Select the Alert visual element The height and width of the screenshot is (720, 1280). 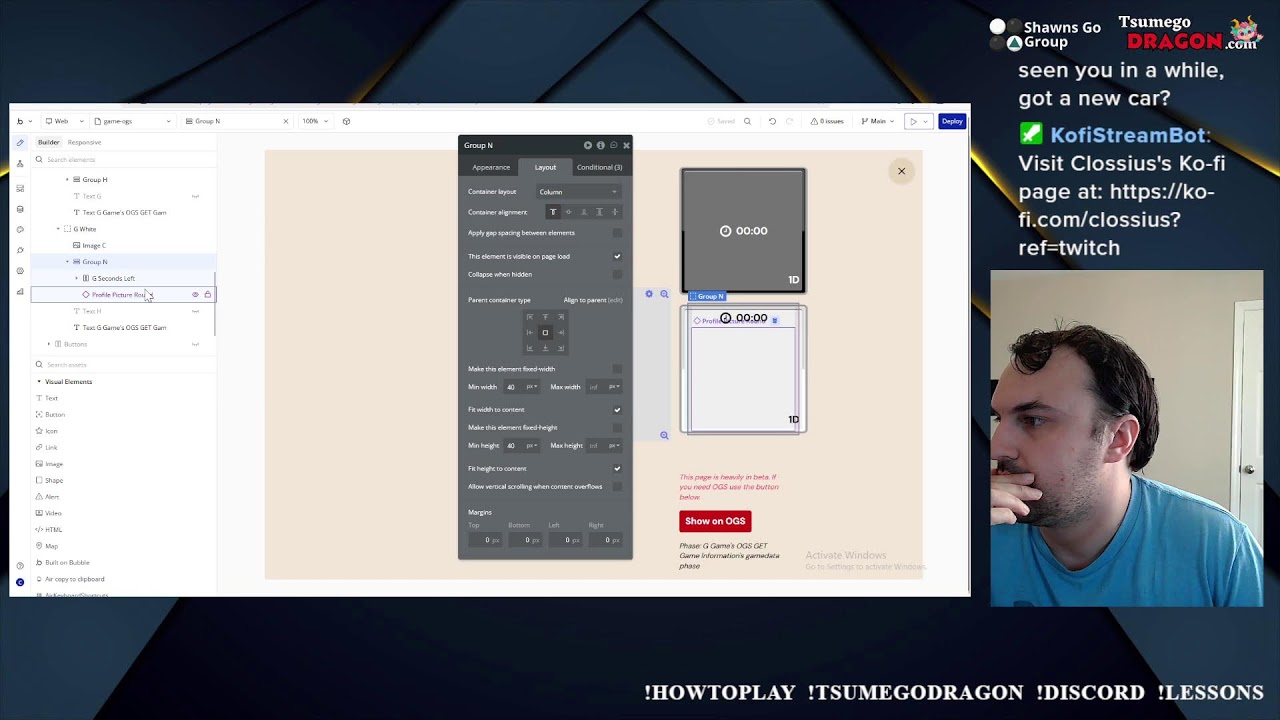pyautogui.click(x=47, y=496)
